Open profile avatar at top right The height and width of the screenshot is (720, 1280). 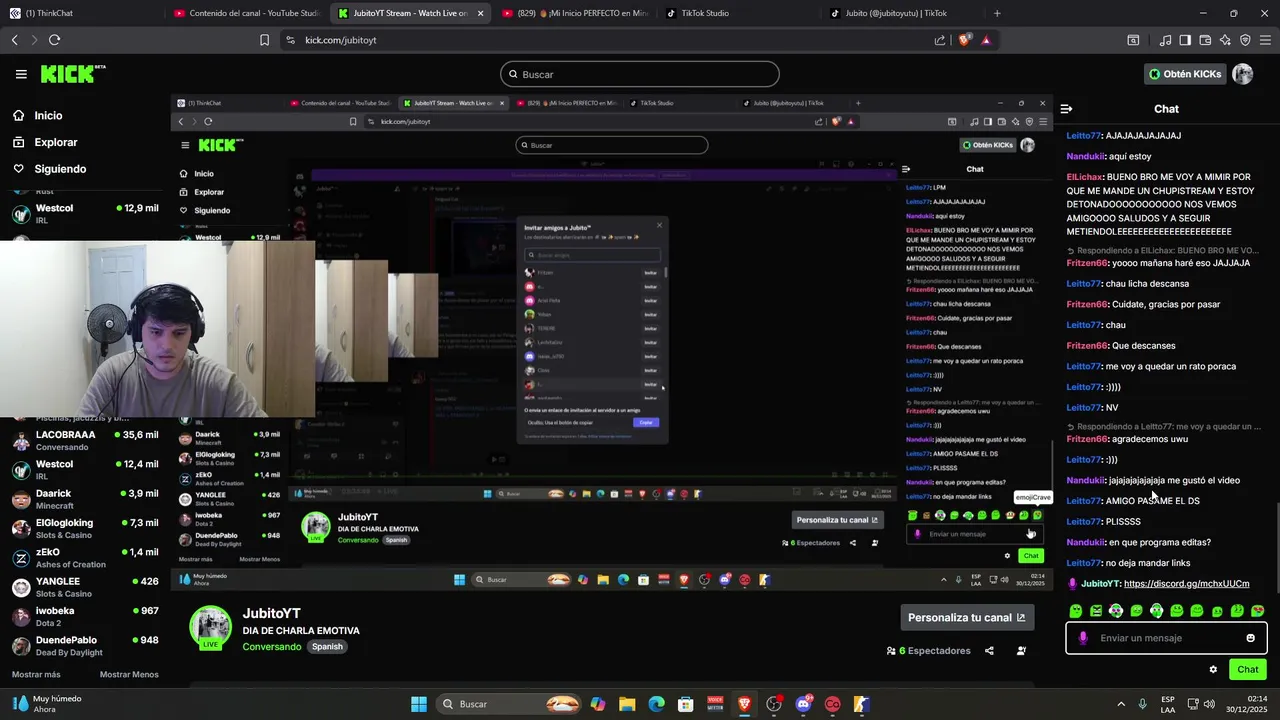click(1242, 74)
